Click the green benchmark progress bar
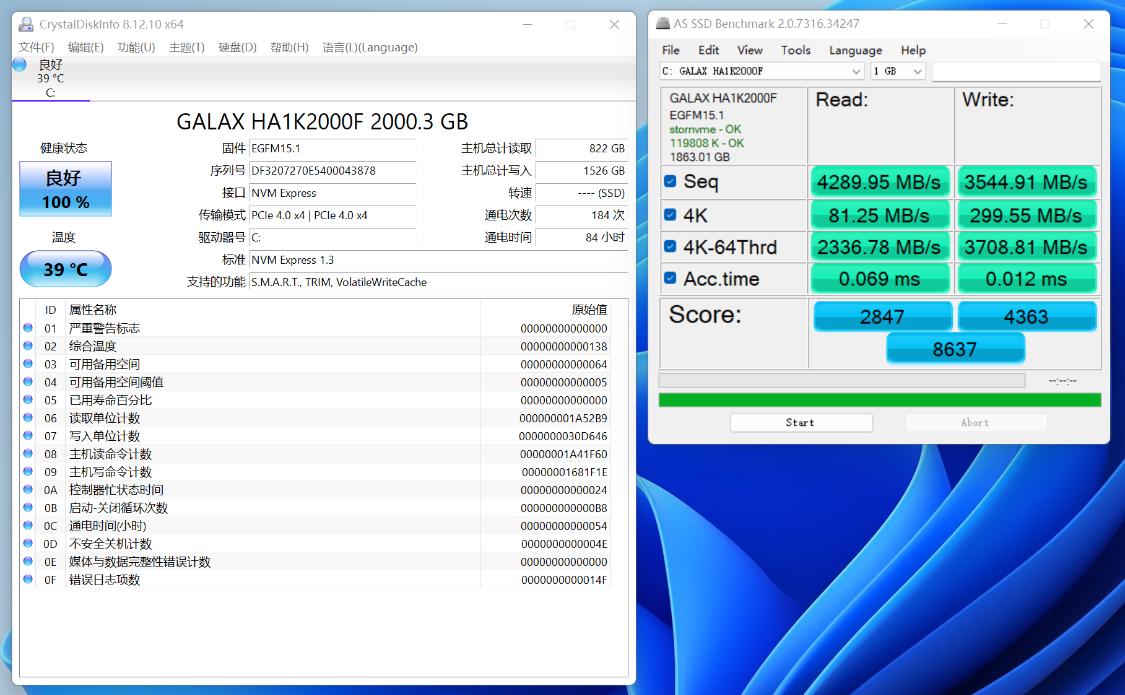This screenshot has width=1125, height=695. point(879,400)
